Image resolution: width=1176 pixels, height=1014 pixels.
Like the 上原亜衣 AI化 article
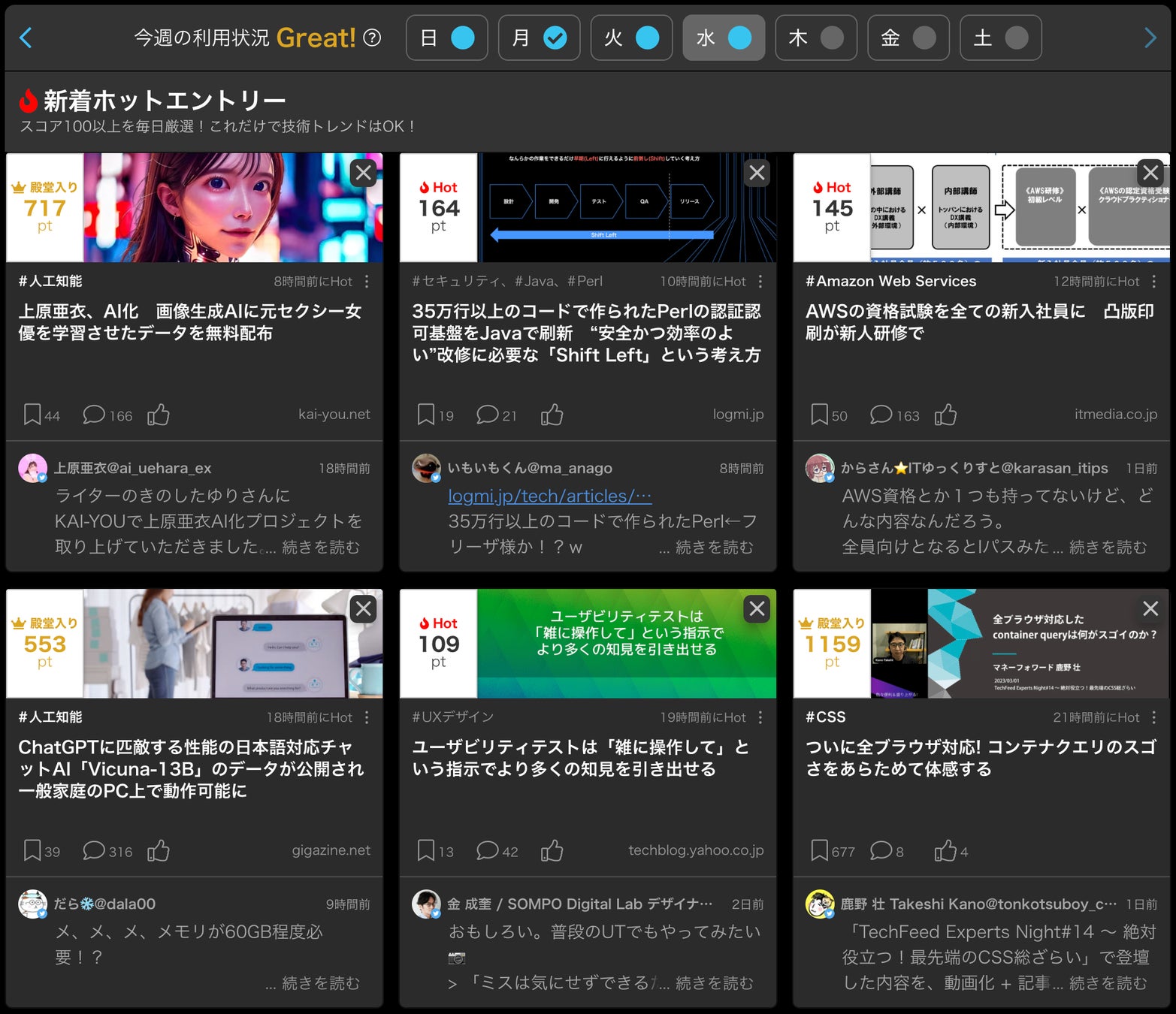click(159, 415)
